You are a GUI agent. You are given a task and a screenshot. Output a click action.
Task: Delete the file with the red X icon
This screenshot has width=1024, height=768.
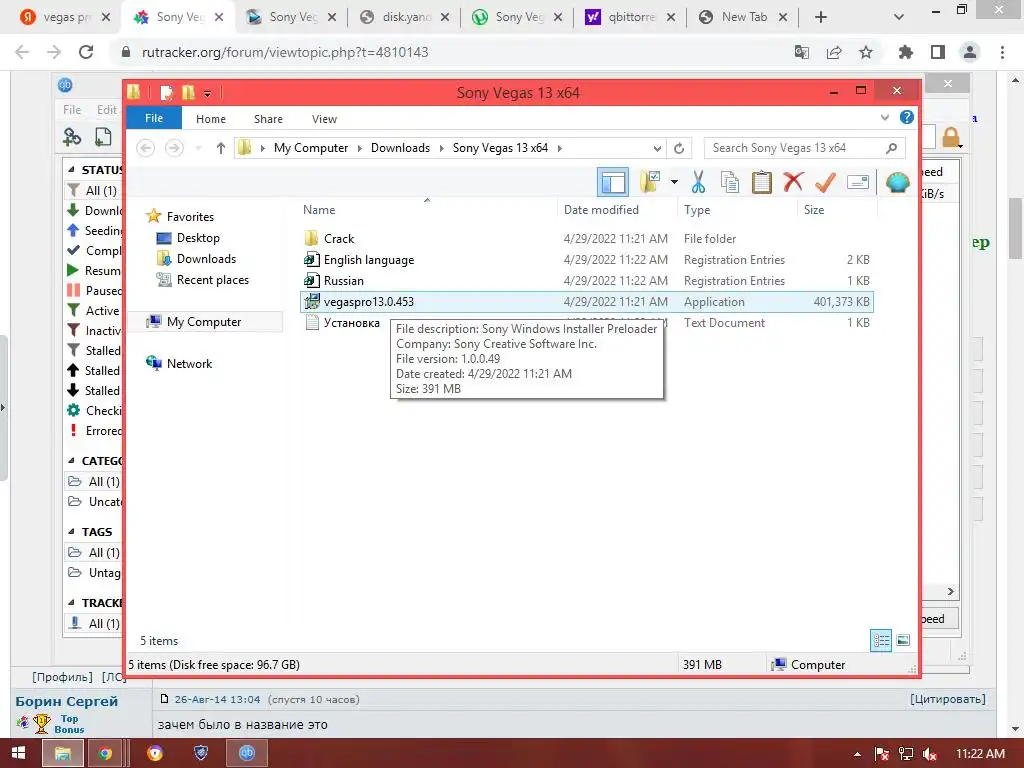[793, 182]
